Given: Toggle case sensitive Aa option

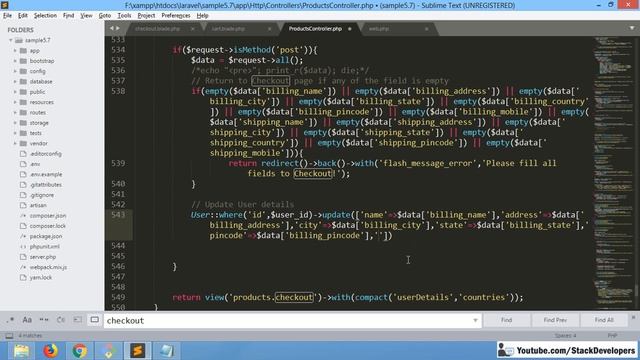Looking at the screenshot, I should [27, 320].
